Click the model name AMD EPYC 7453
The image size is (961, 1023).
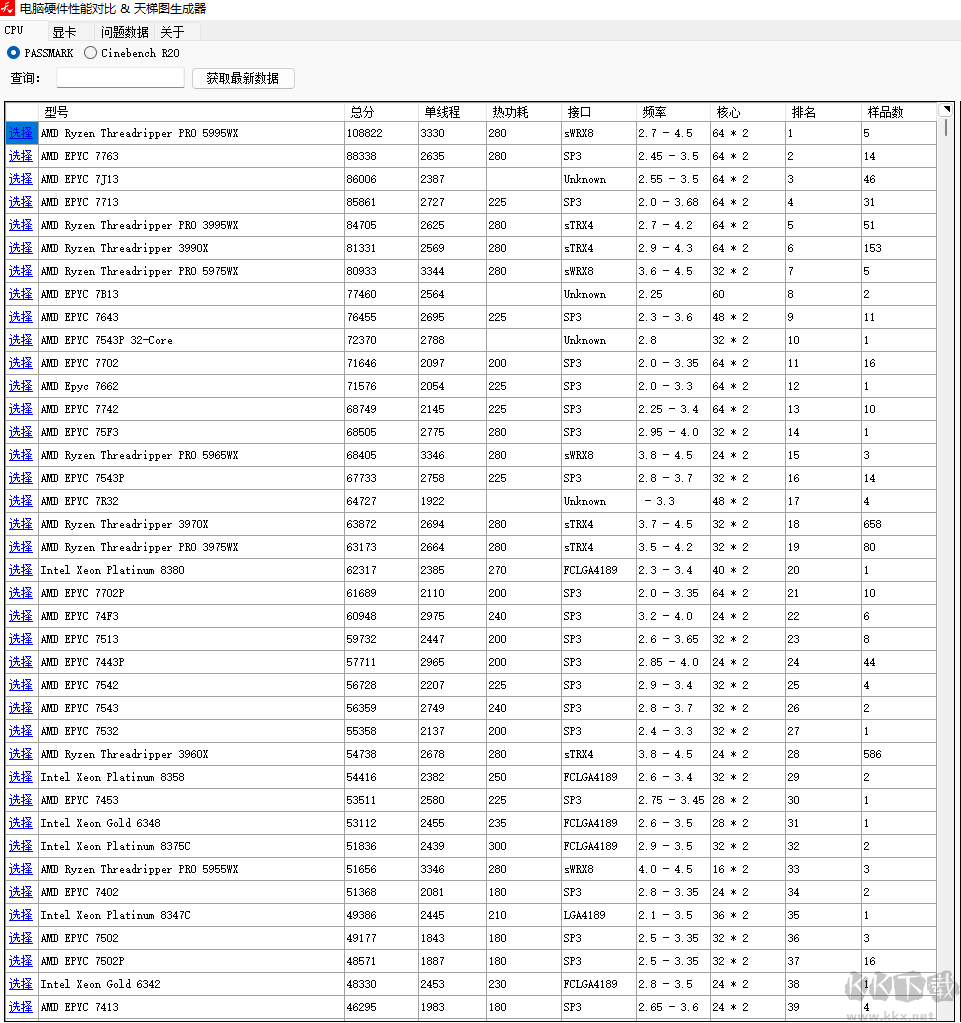point(80,800)
